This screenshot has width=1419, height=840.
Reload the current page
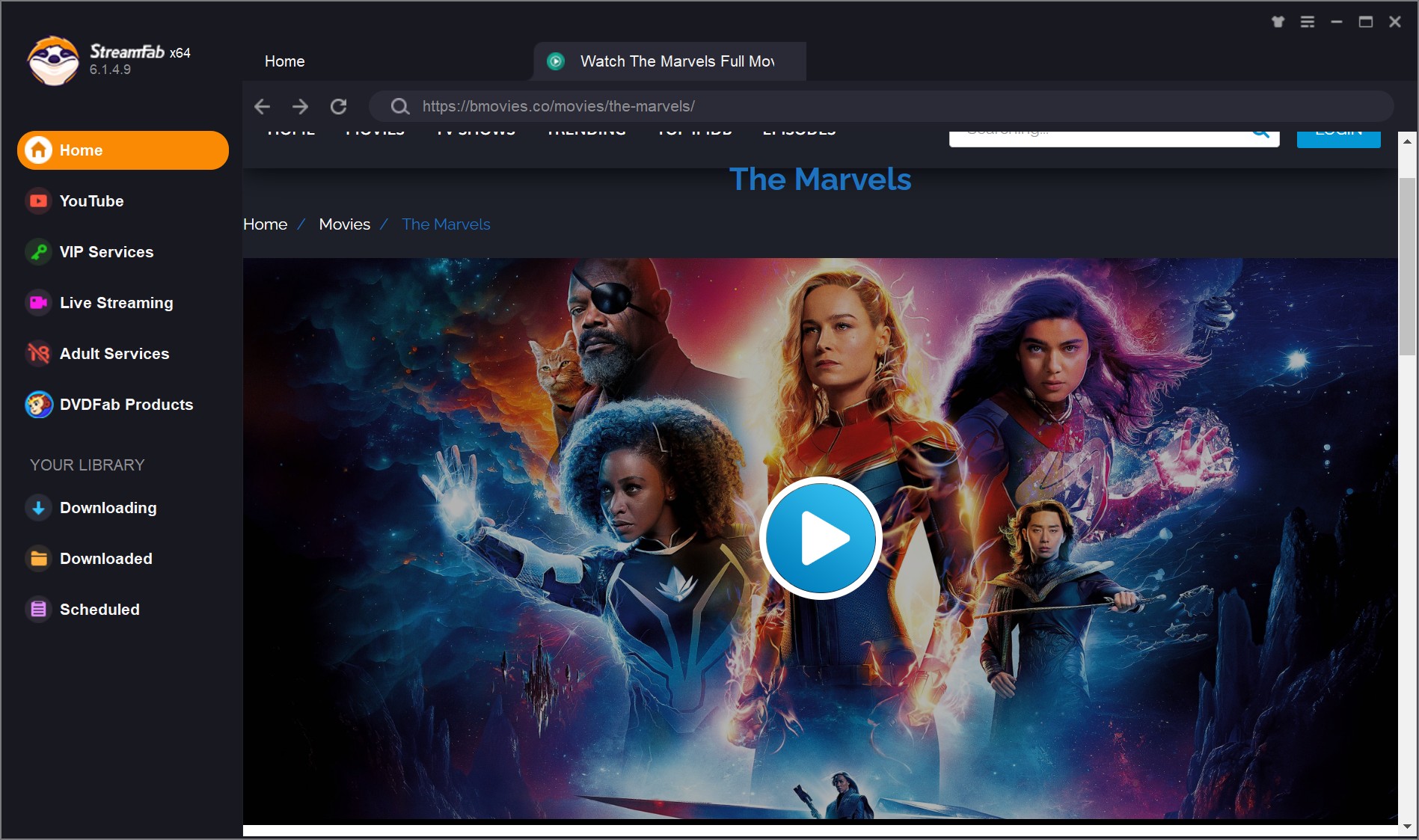(339, 106)
